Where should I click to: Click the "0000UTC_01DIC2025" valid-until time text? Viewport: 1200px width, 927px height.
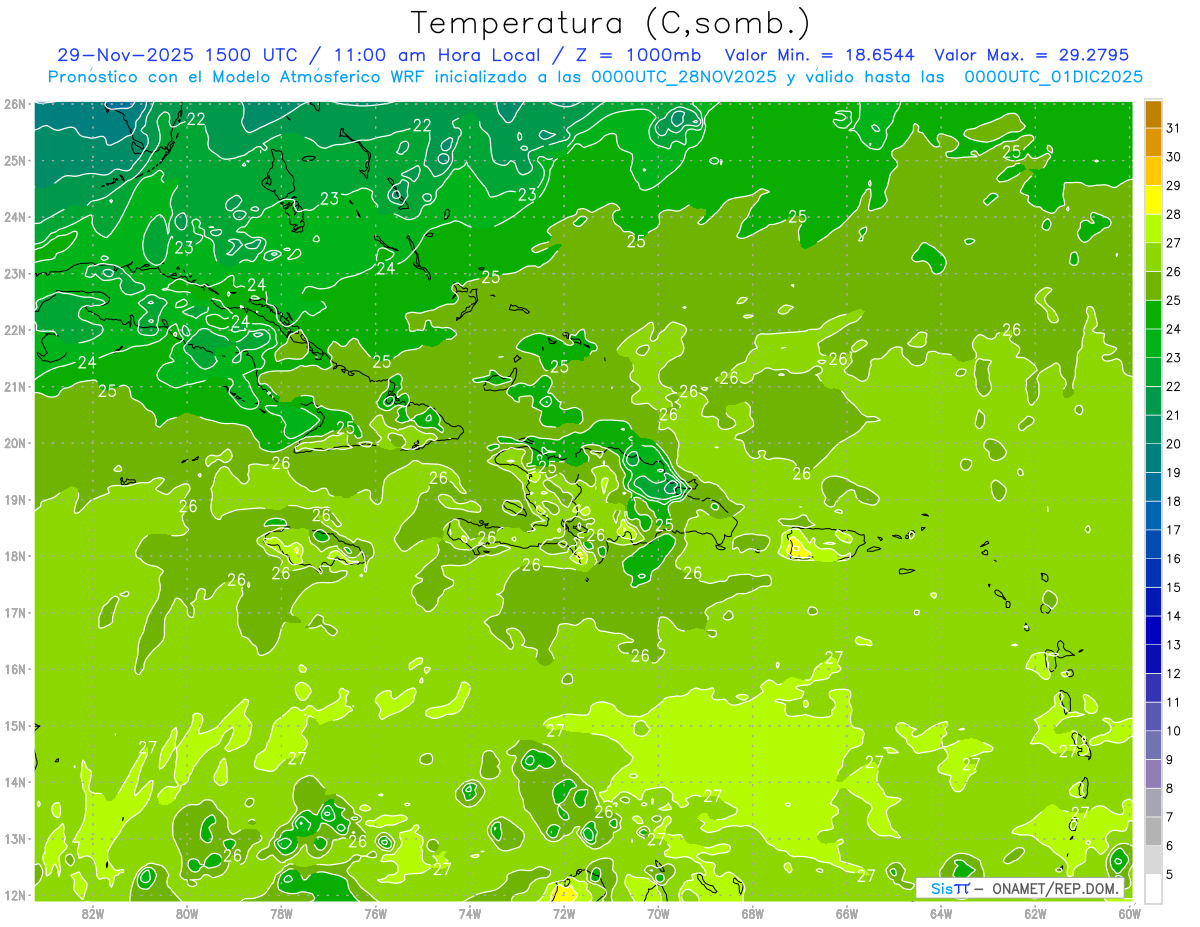coord(1053,77)
